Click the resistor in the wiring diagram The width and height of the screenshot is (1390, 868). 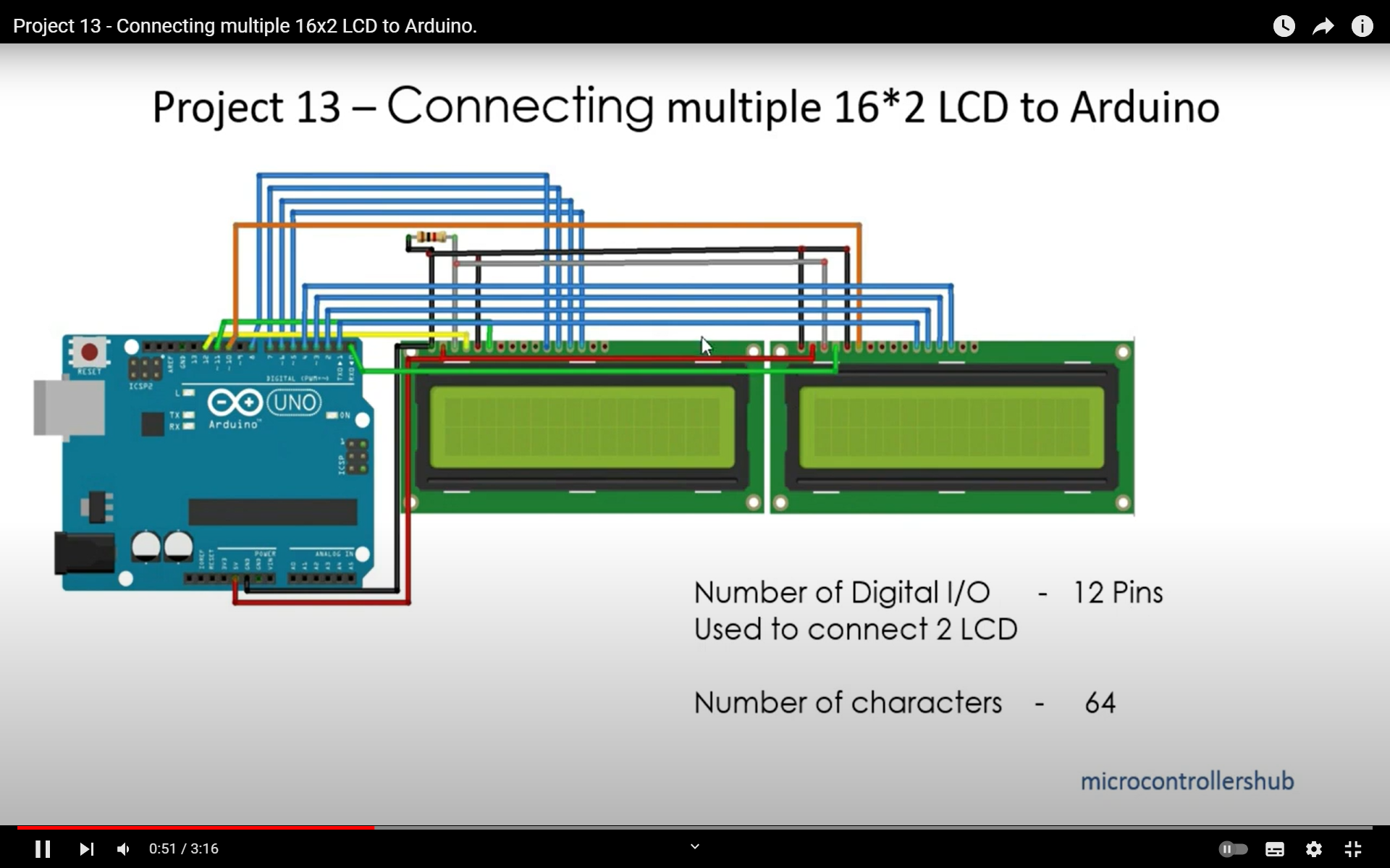click(431, 237)
